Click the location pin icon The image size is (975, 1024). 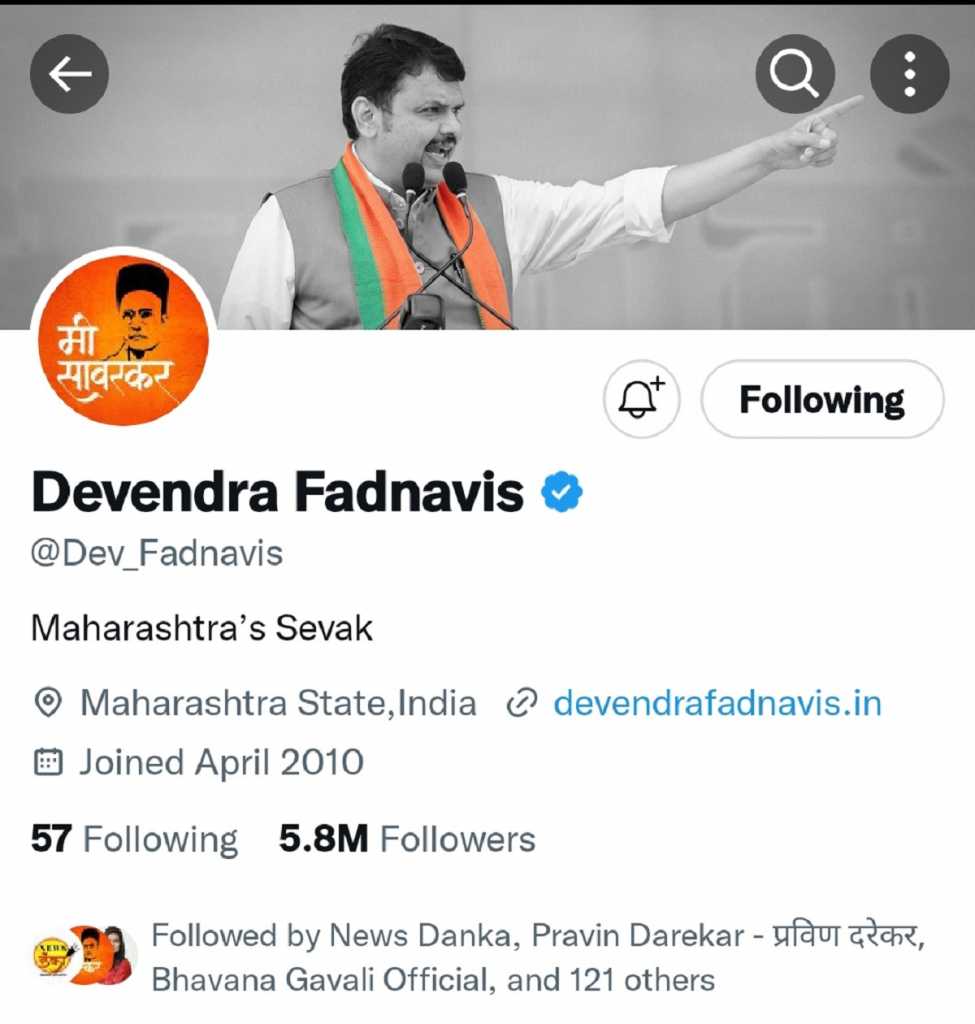coord(47,703)
